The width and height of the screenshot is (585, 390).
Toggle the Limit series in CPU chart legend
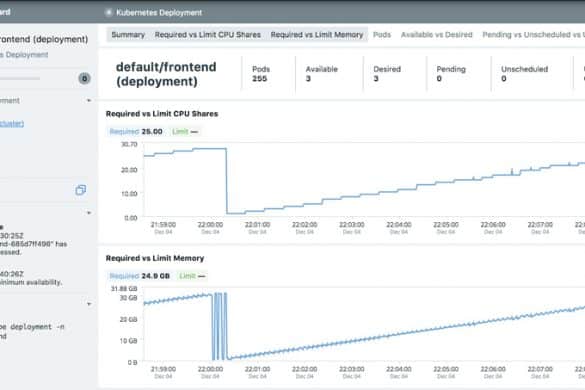[185, 131]
